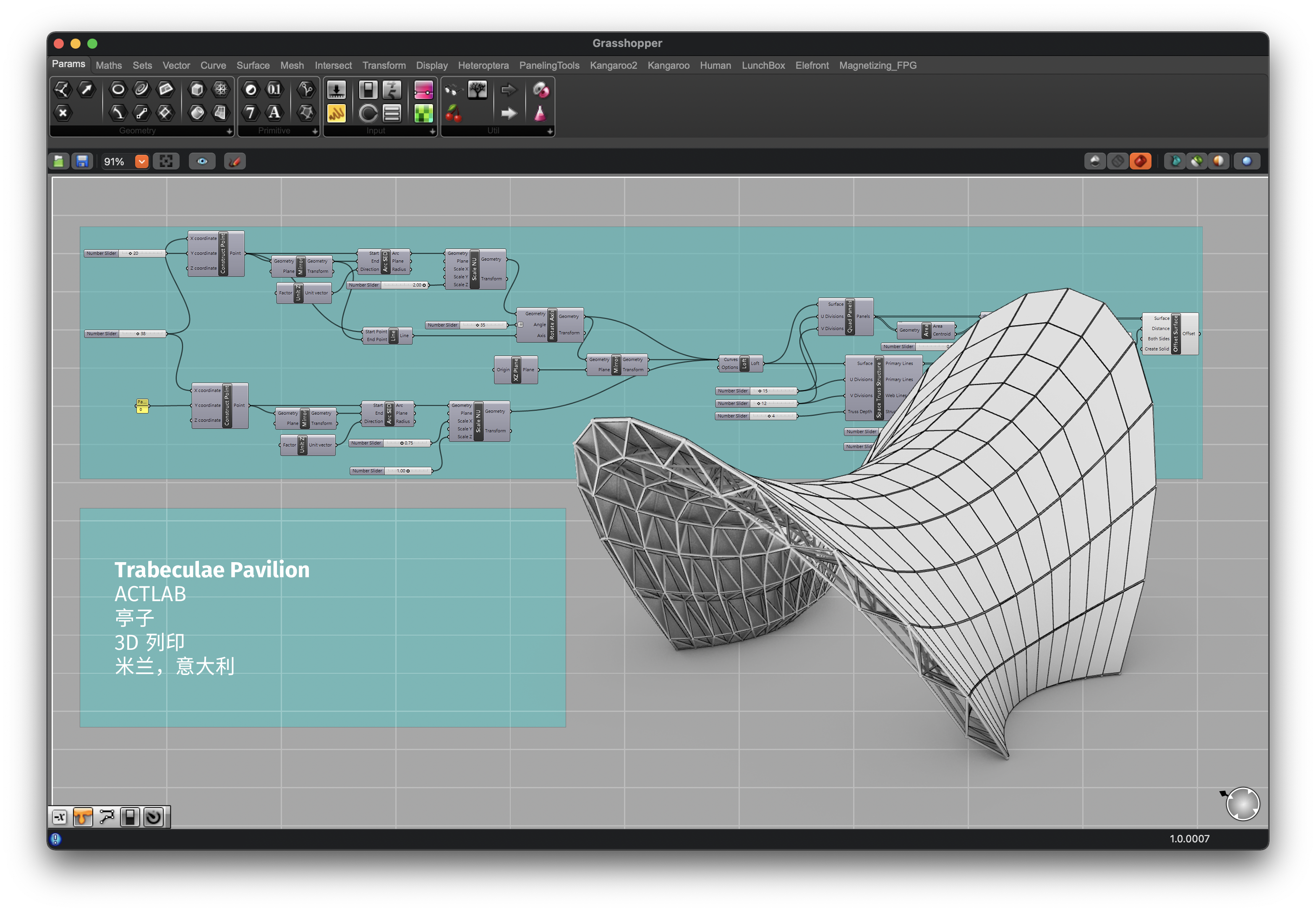Select the Cherry Picker util icon
This screenshot has height=912, width=1316.
click(453, 113)
